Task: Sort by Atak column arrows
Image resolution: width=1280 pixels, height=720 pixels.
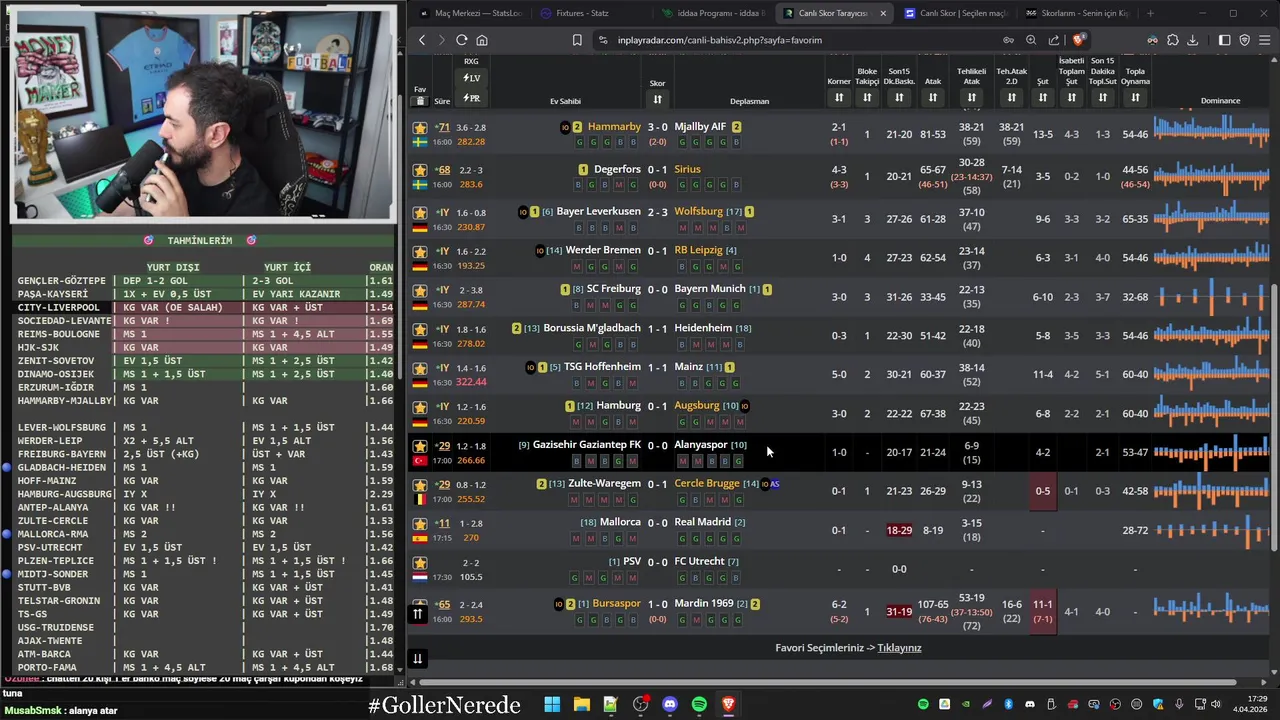Action: click(933, 97)
